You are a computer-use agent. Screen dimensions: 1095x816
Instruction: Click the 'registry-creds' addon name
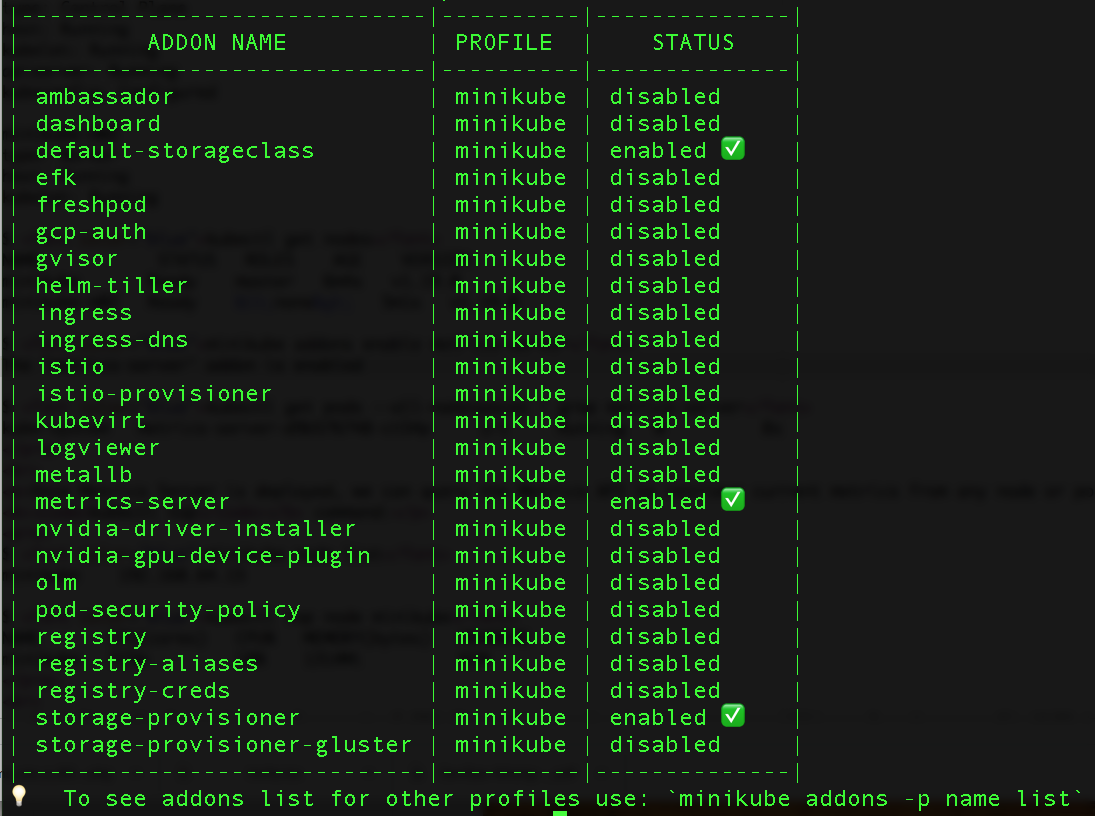[133, 691]
